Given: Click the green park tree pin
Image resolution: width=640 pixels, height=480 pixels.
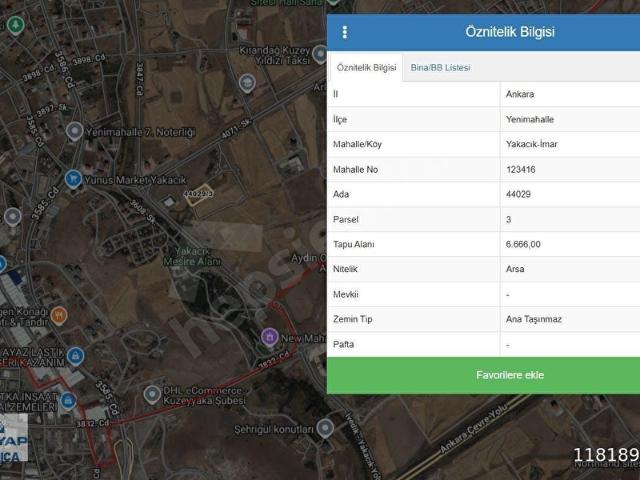Looking at the screenshot, I should [x=16, y=25].
